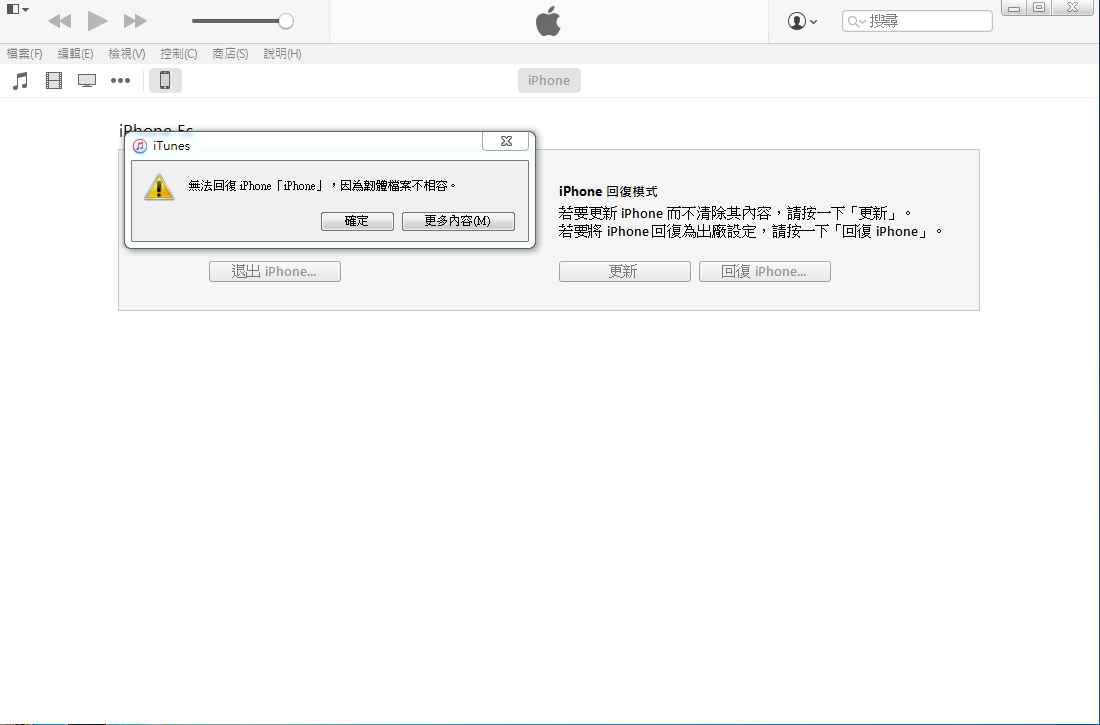Close the main iTunes window
This screenshot has height=725, width=1100.
pyautogui.click(x=1073, y=8)
